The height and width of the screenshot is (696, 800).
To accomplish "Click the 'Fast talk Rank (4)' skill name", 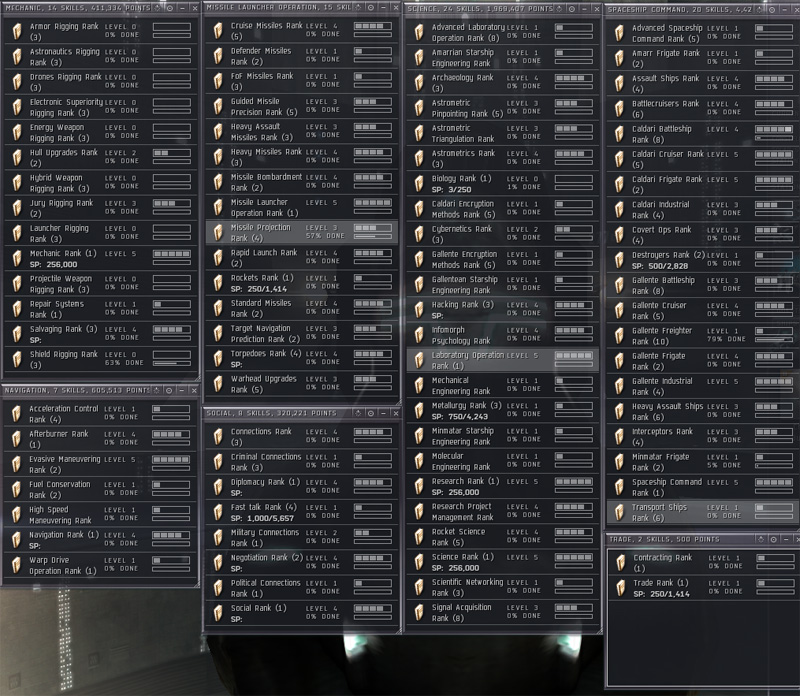I will [263, 507].
